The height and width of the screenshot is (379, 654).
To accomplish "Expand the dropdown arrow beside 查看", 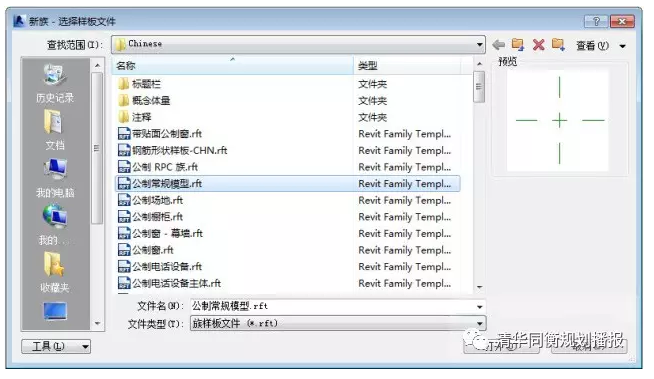I will pyautogui.click(x=622, y=46).
